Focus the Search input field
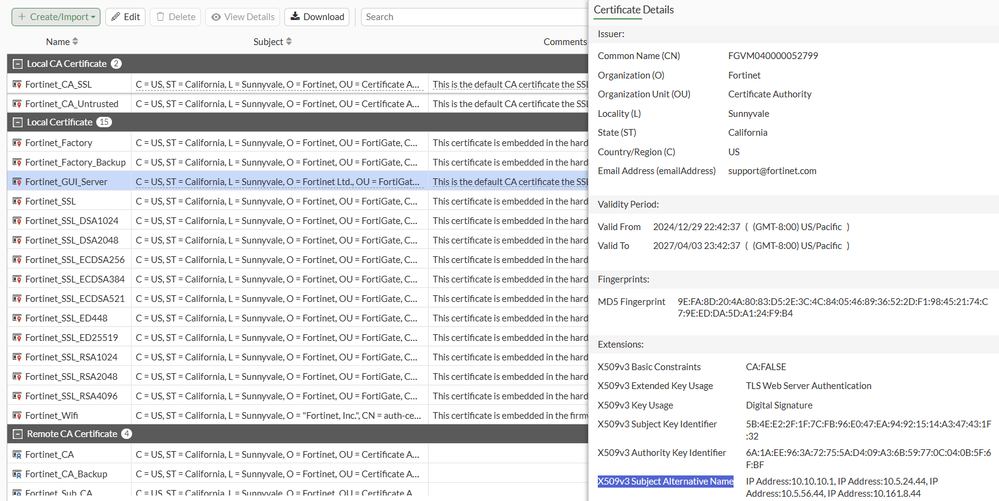The width and height of the screenshot is (999, 501). pyautogui.click(x=475, y=17)
